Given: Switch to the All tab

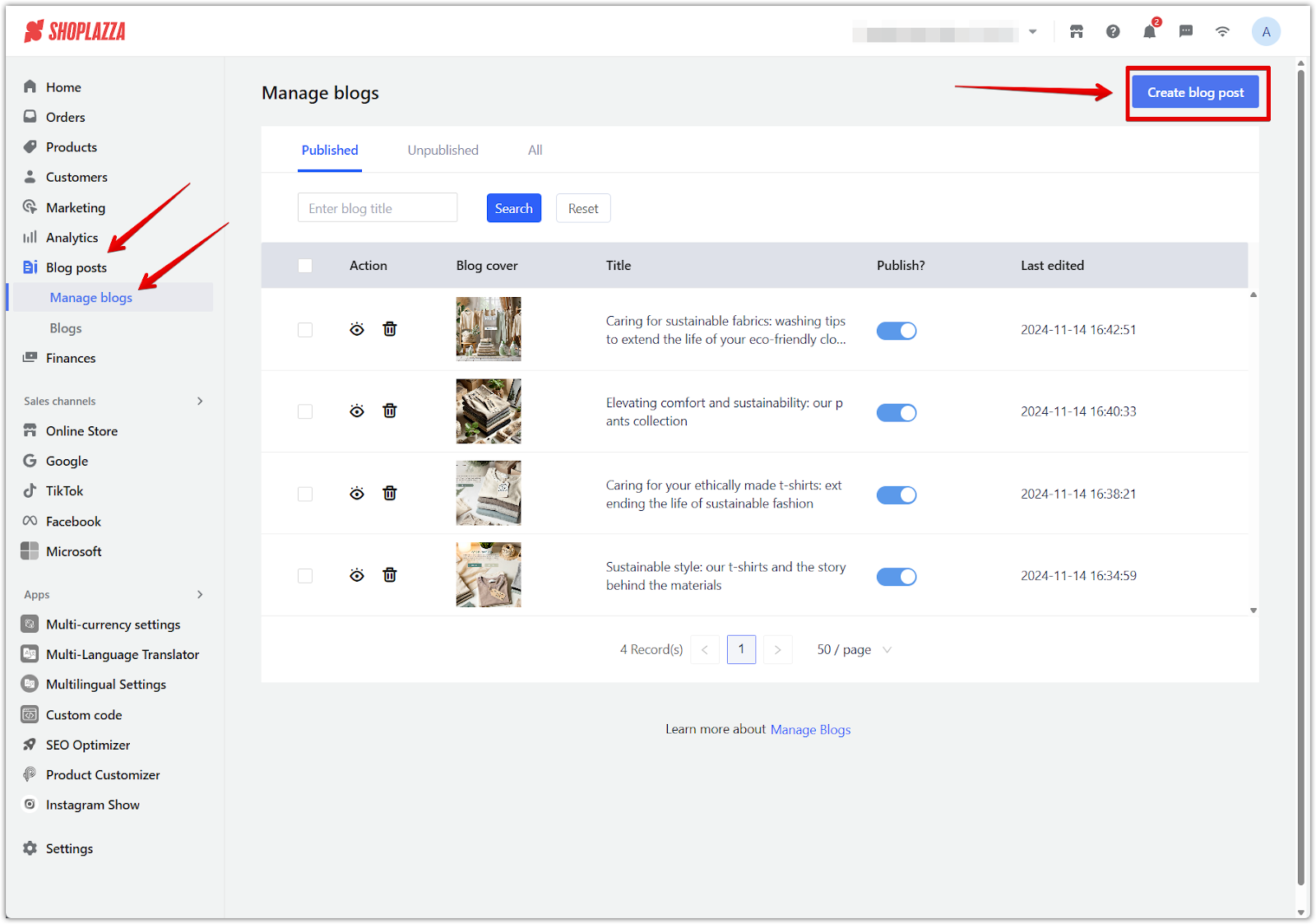Looking at the screenshot, I should click(x=535, y=150).
